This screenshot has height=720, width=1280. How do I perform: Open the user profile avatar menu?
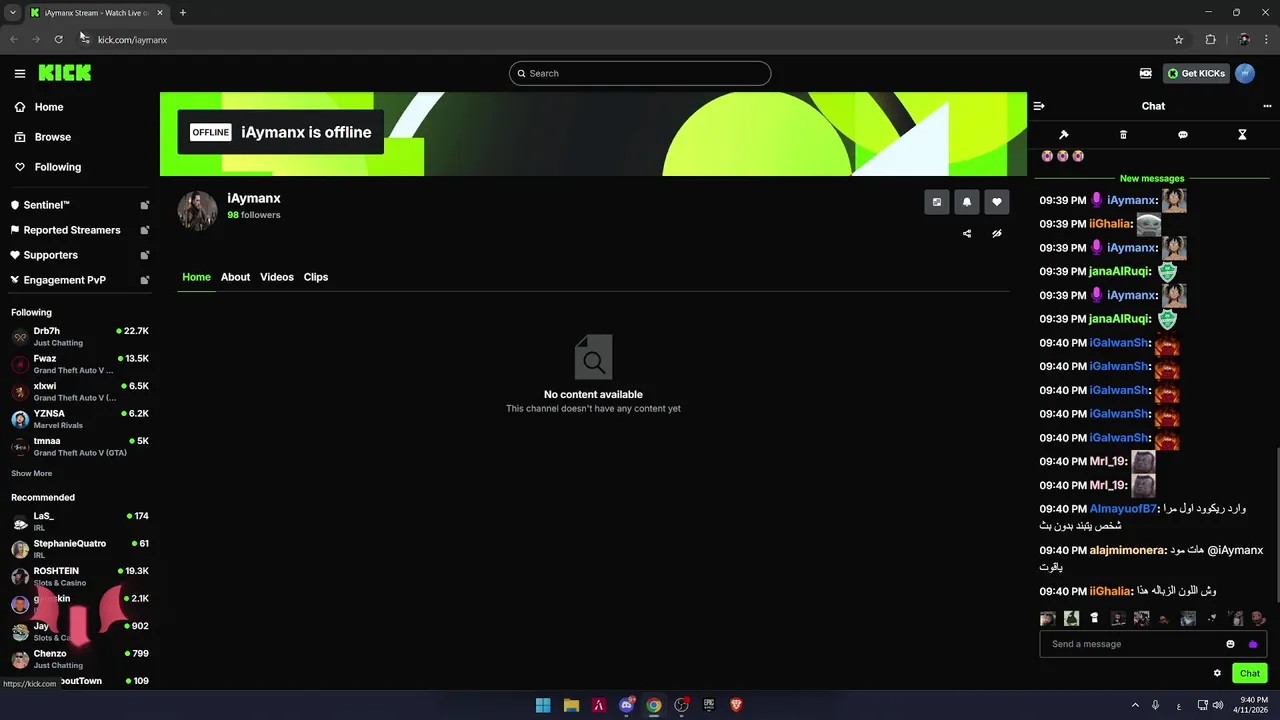tap(1245, 73)
